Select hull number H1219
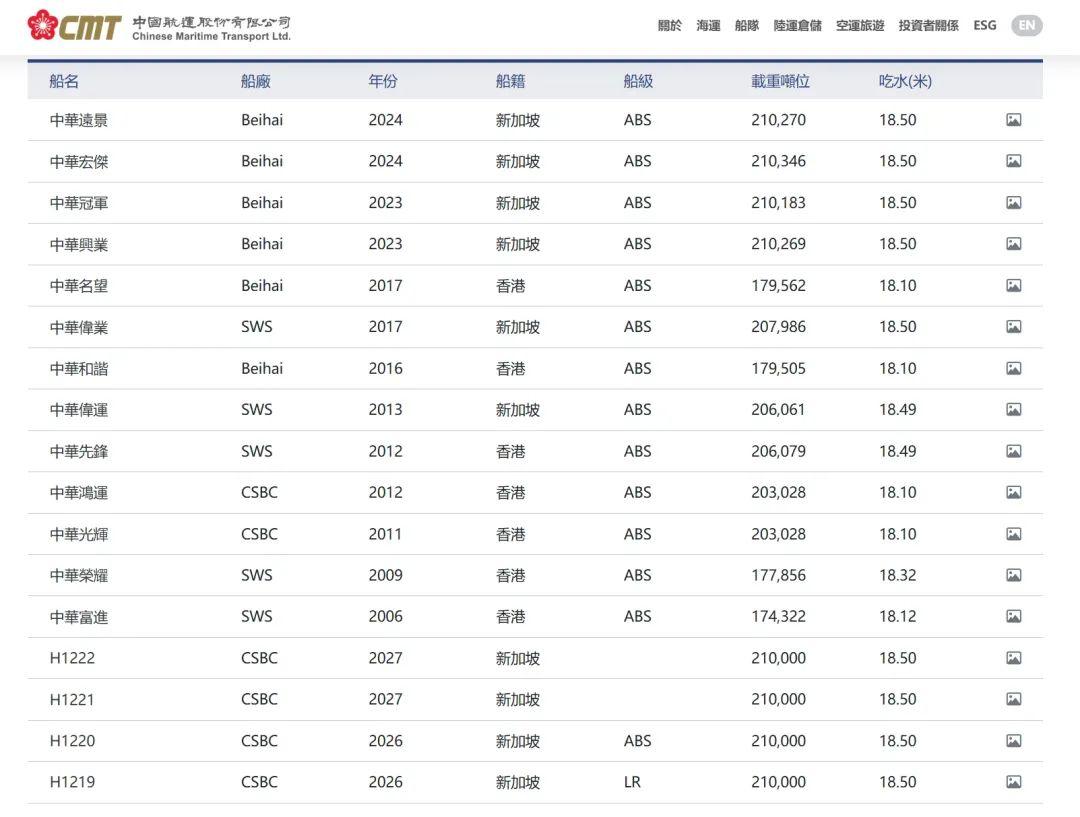1080x817 pixels. [x=72, y=782]
